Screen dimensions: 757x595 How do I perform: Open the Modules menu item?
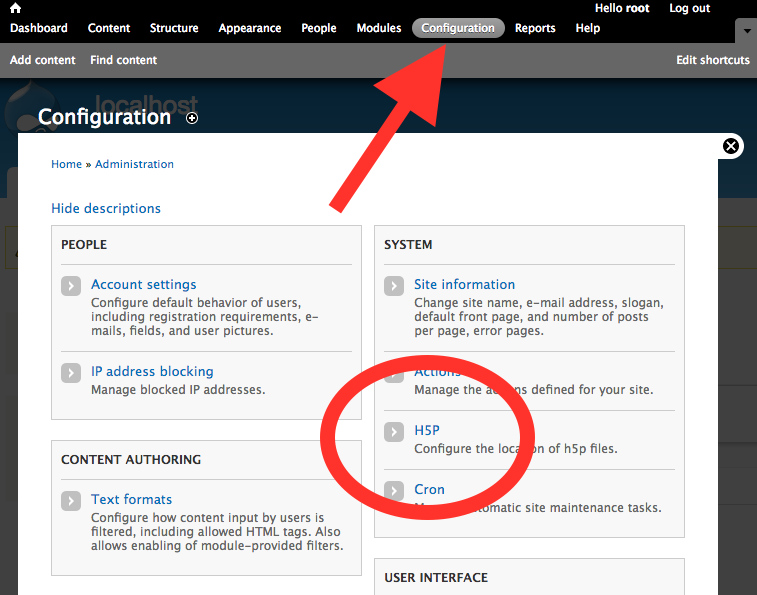coord(379,28)
